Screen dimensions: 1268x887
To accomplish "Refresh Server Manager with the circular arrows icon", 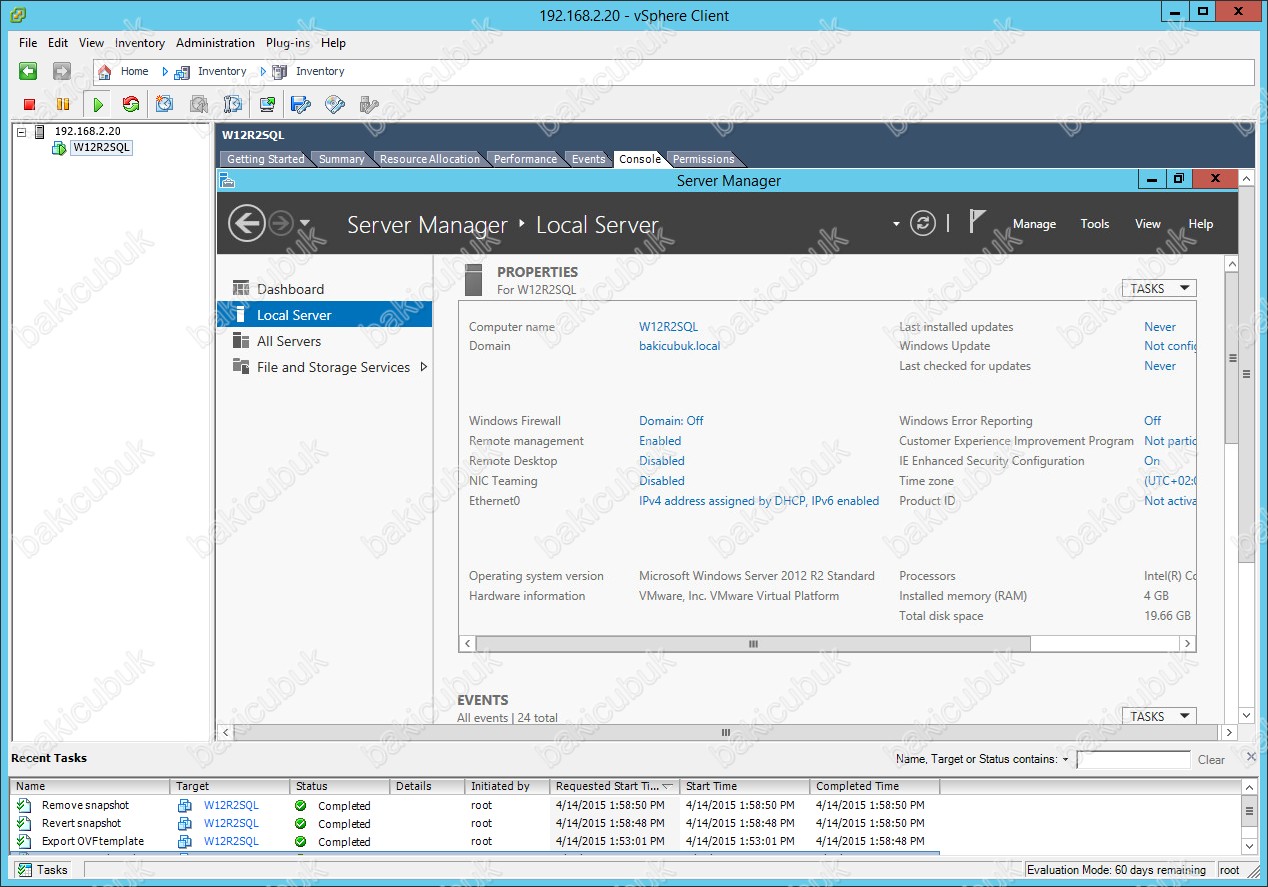I will click(923, 224).
